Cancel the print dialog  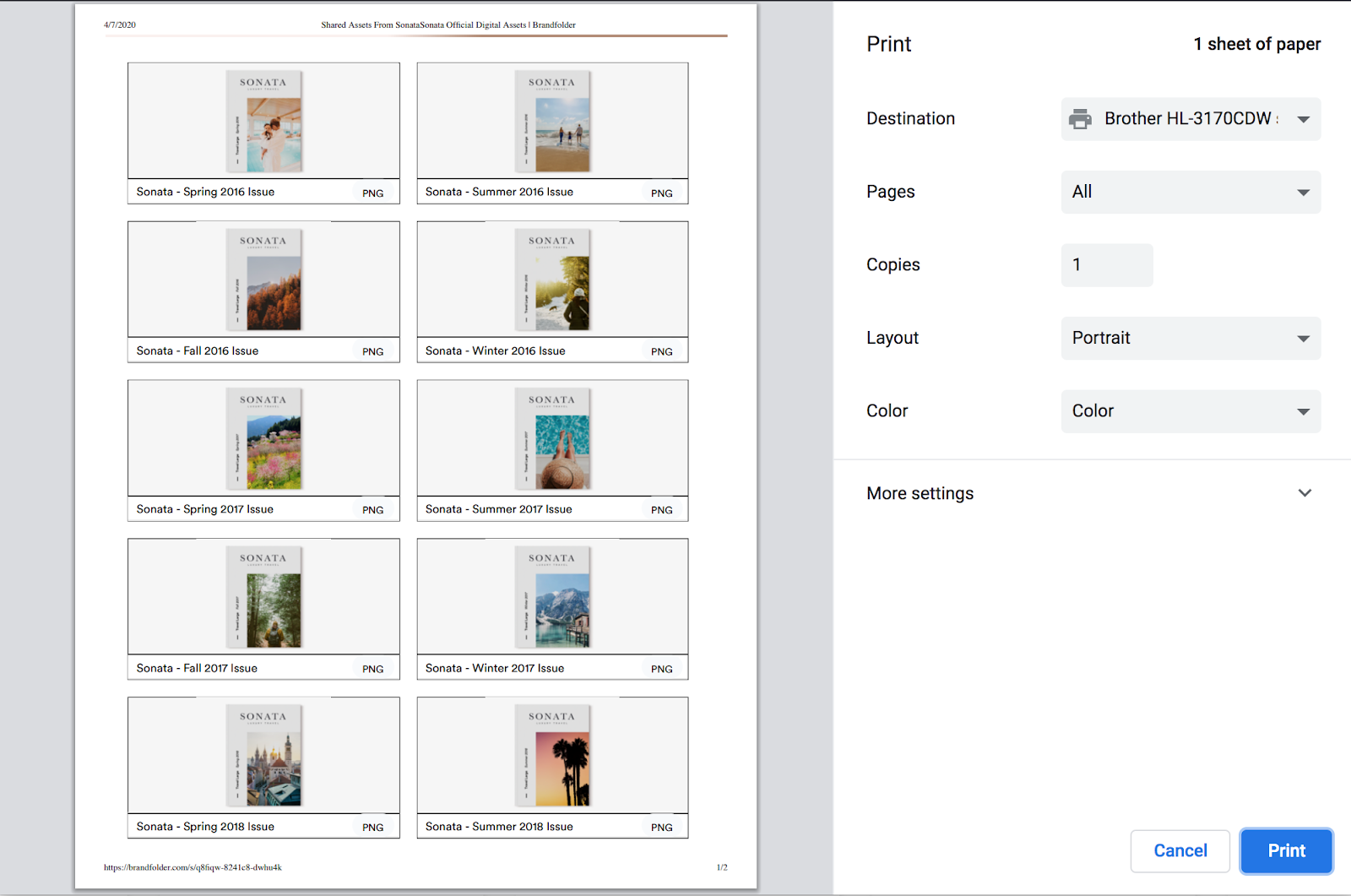pyautogui.click(x=1180, y=851)
